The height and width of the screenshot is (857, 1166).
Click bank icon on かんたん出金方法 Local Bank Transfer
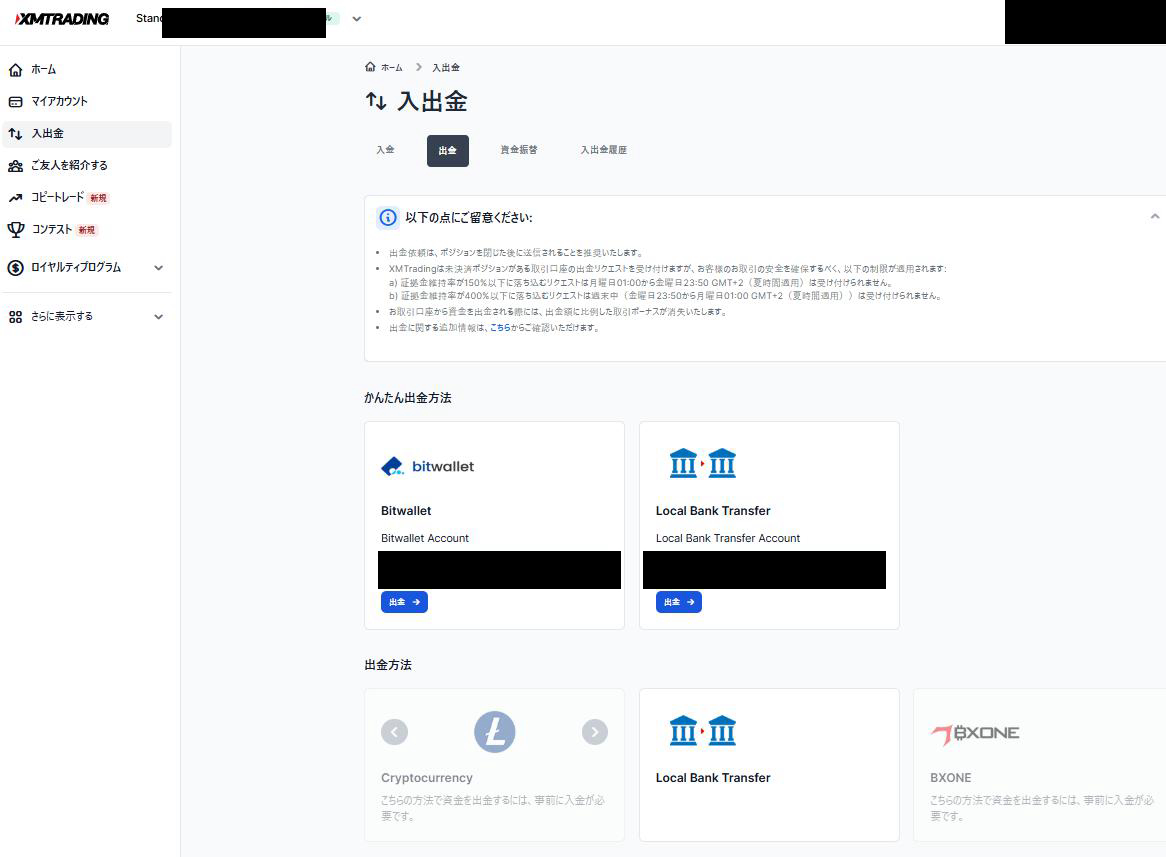coord(703,463)
